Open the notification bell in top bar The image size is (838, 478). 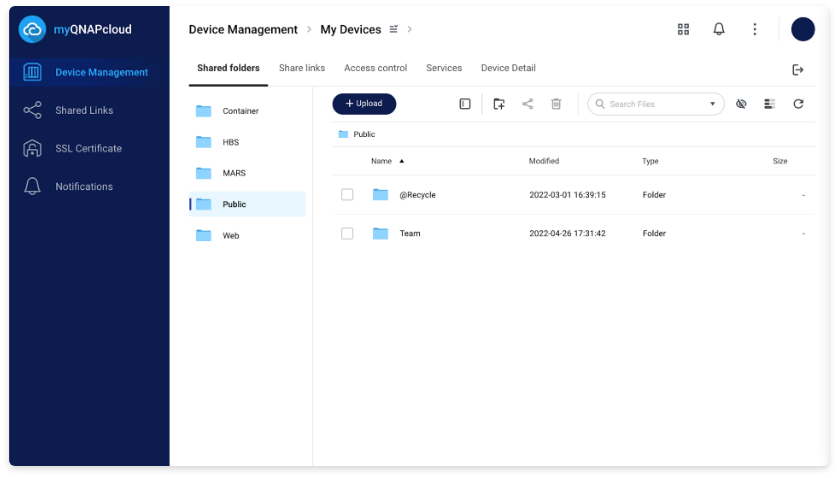coord(719,29)
